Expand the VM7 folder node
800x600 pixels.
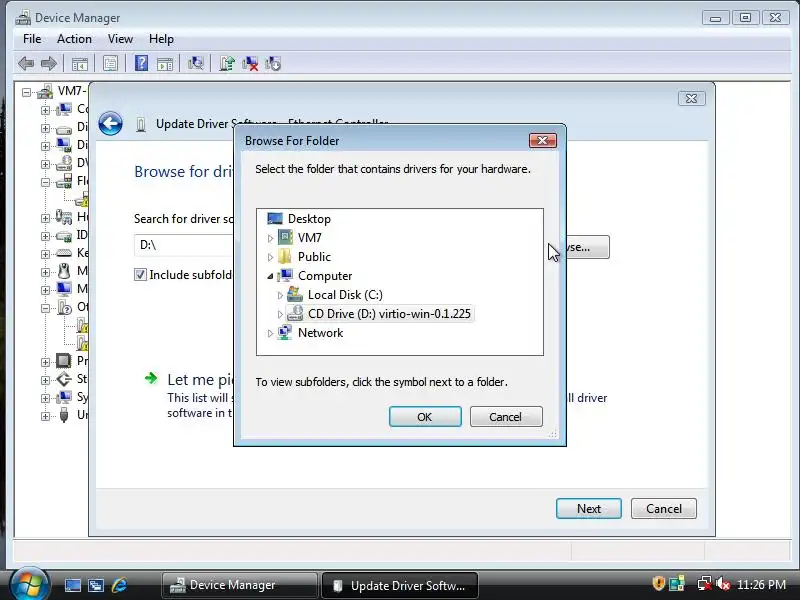[x=270, y=238]
